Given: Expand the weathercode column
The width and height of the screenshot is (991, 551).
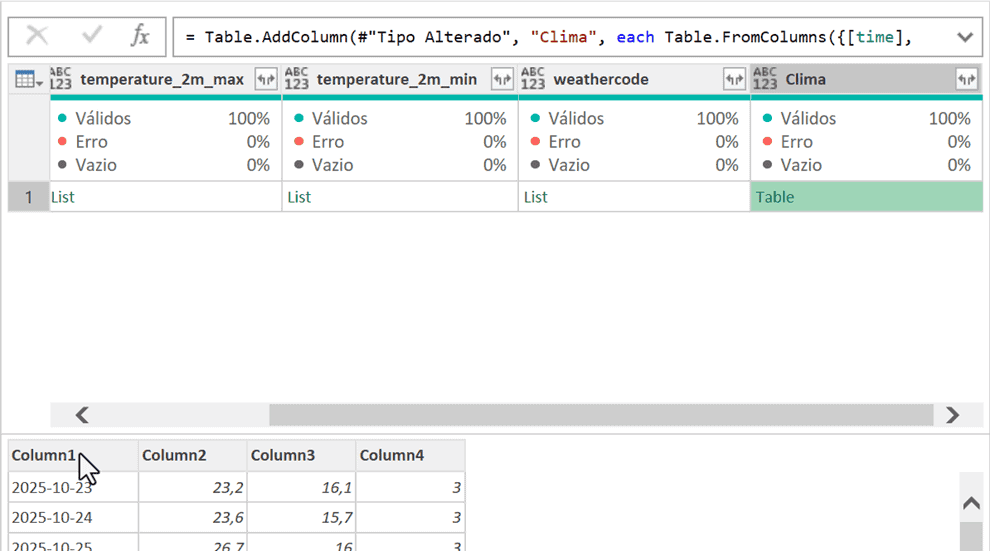Looking at the screenshot, I should click(x=734, y=79).
